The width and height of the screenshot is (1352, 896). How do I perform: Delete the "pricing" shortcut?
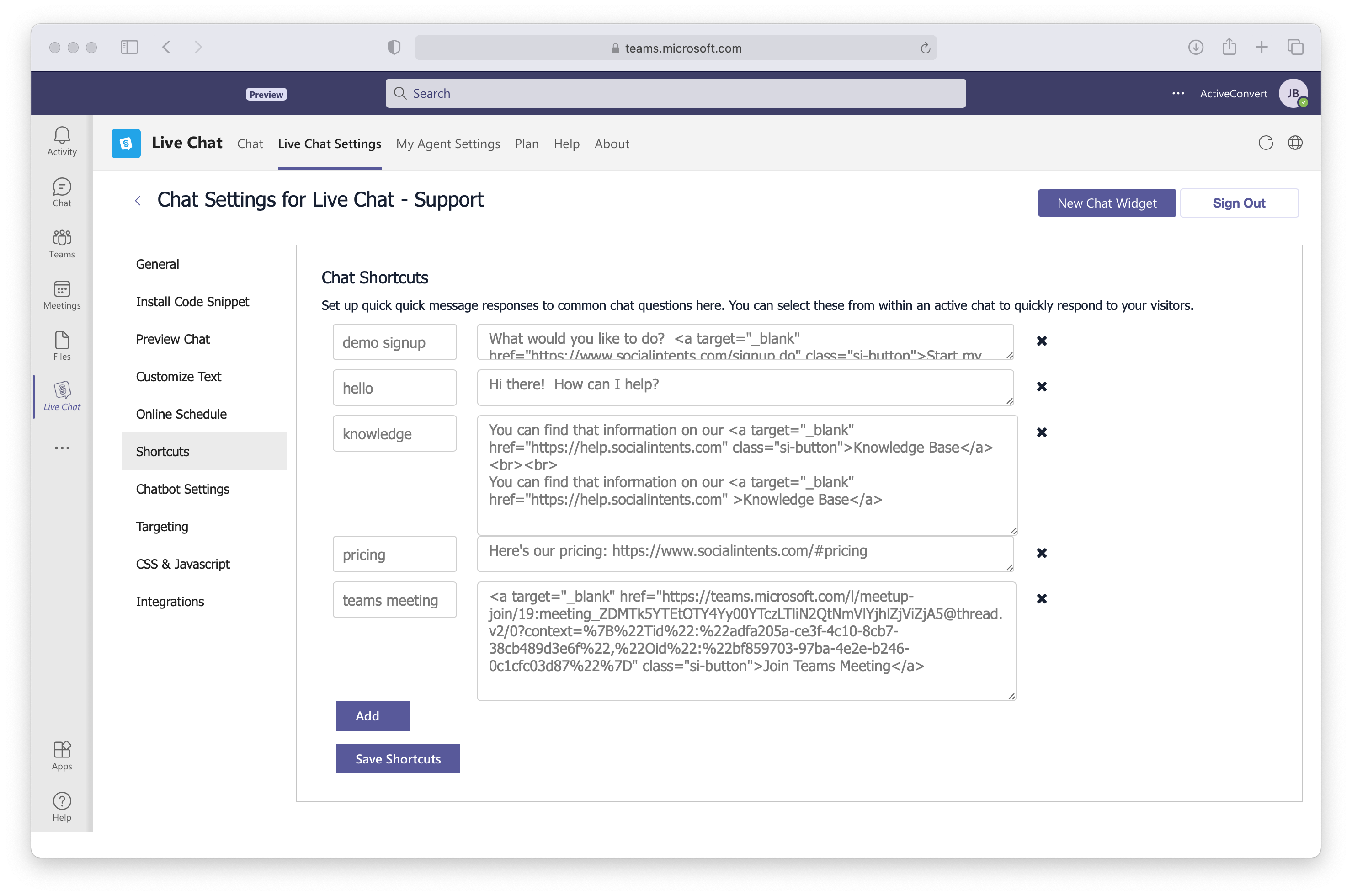(x=1041, y=553)
